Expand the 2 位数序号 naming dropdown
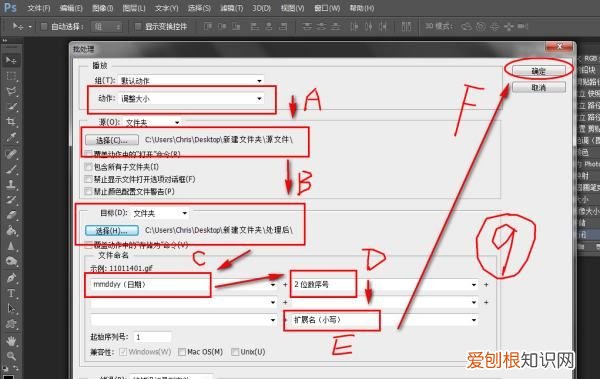The height and width of the screenshot is (379, 600). (385, 284)
